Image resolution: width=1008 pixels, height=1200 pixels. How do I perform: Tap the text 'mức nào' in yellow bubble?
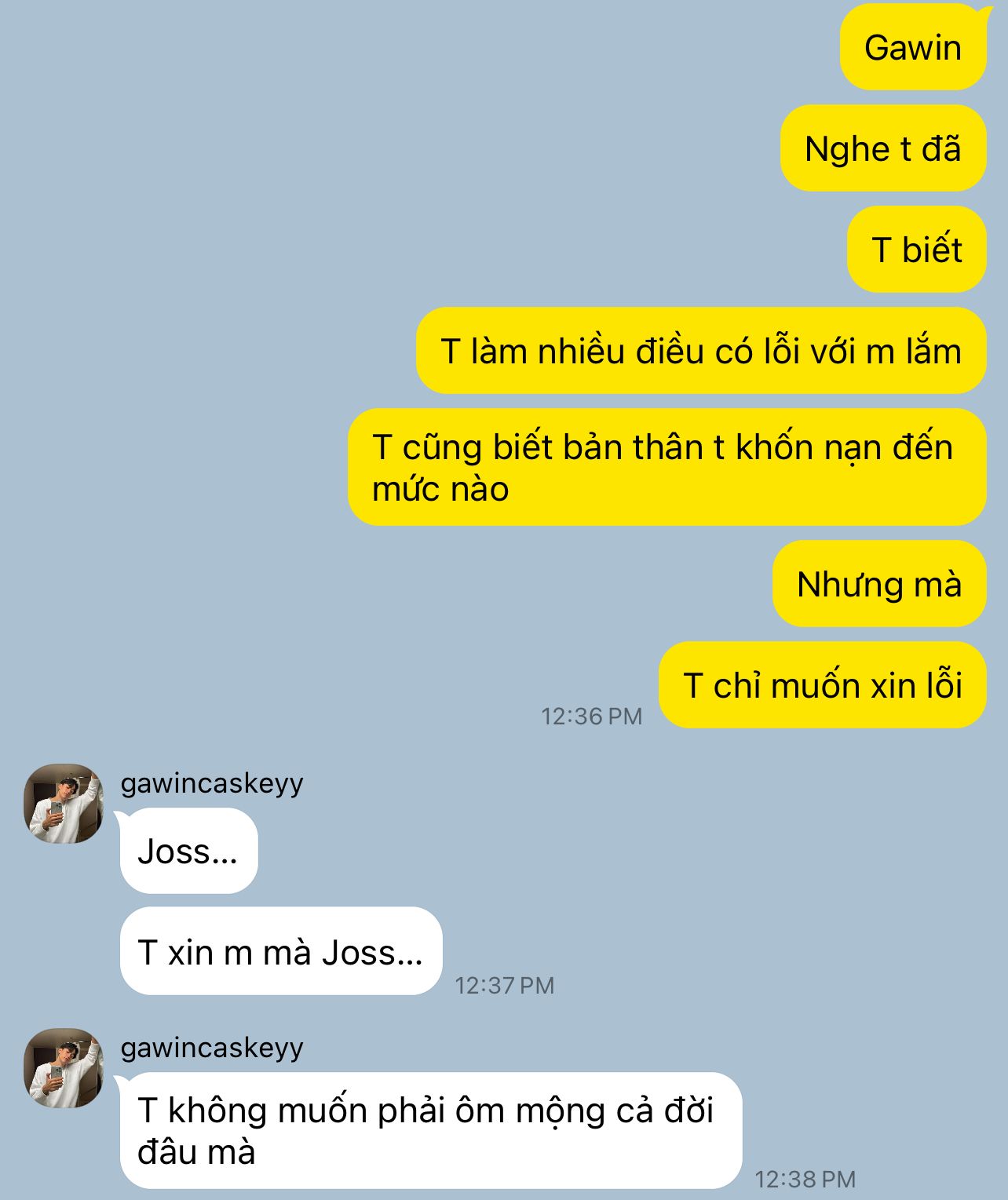[440, 489]
